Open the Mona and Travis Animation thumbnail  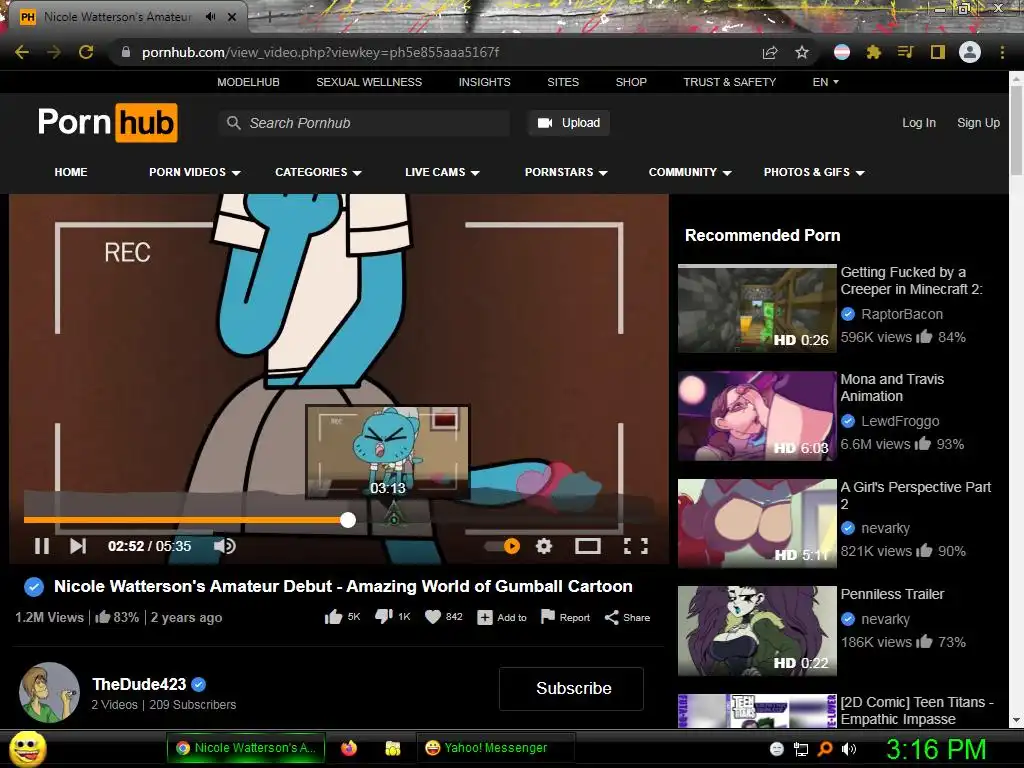[757, 416]
